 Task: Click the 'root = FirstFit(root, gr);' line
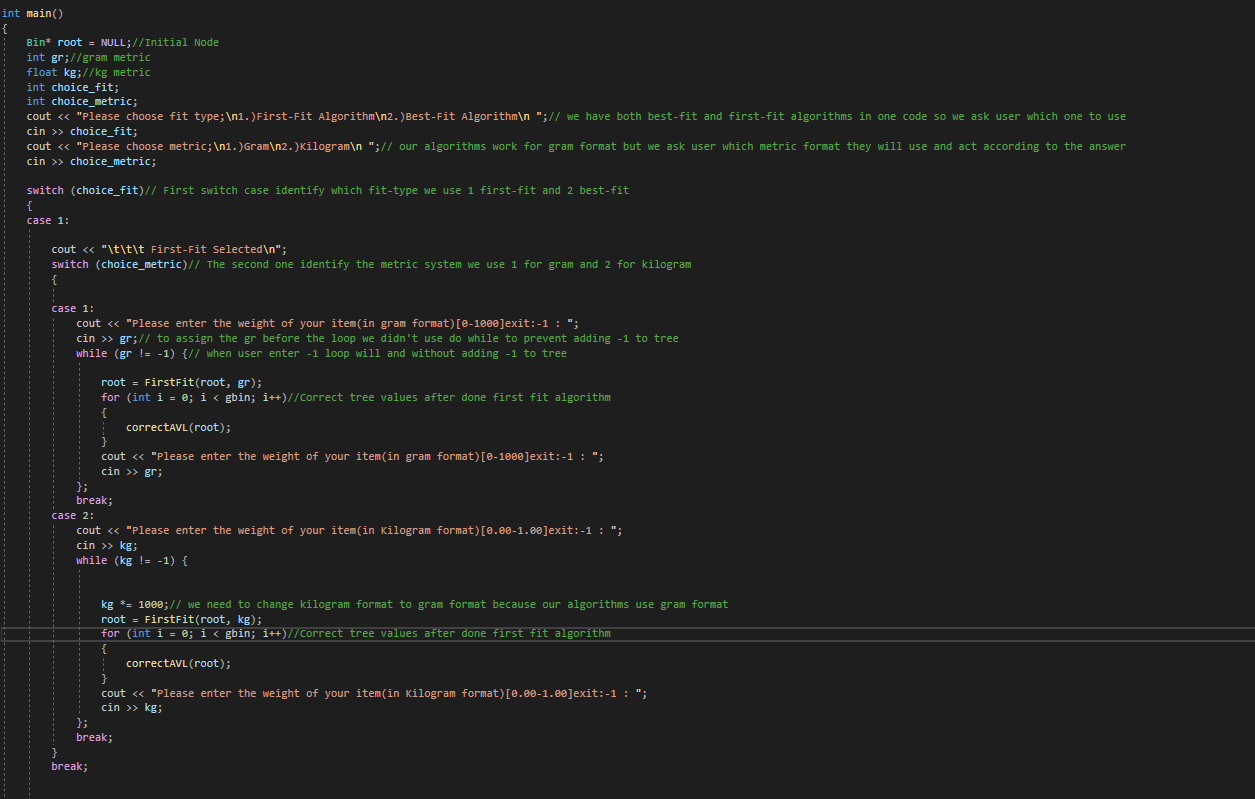point(181,382)
